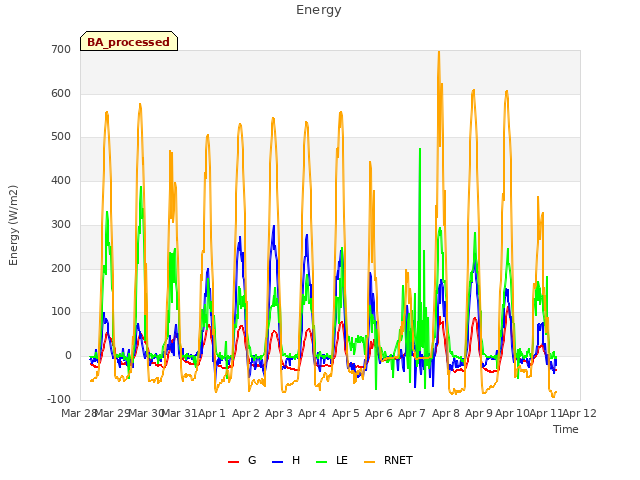
Task: Click the 300 y-axis tick label
Action: tap(61, 224)
